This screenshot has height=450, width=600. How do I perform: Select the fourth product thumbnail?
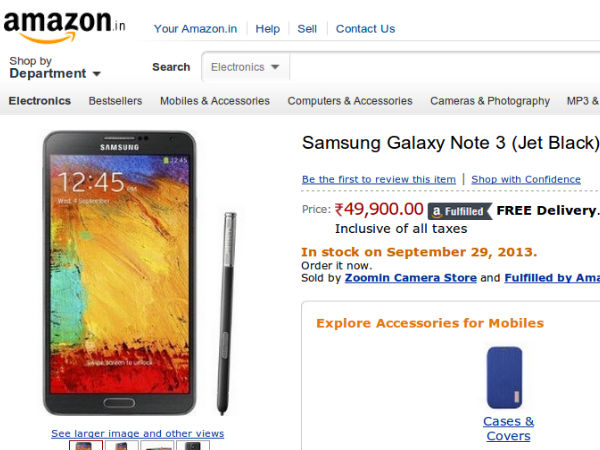tap(193, 445)
